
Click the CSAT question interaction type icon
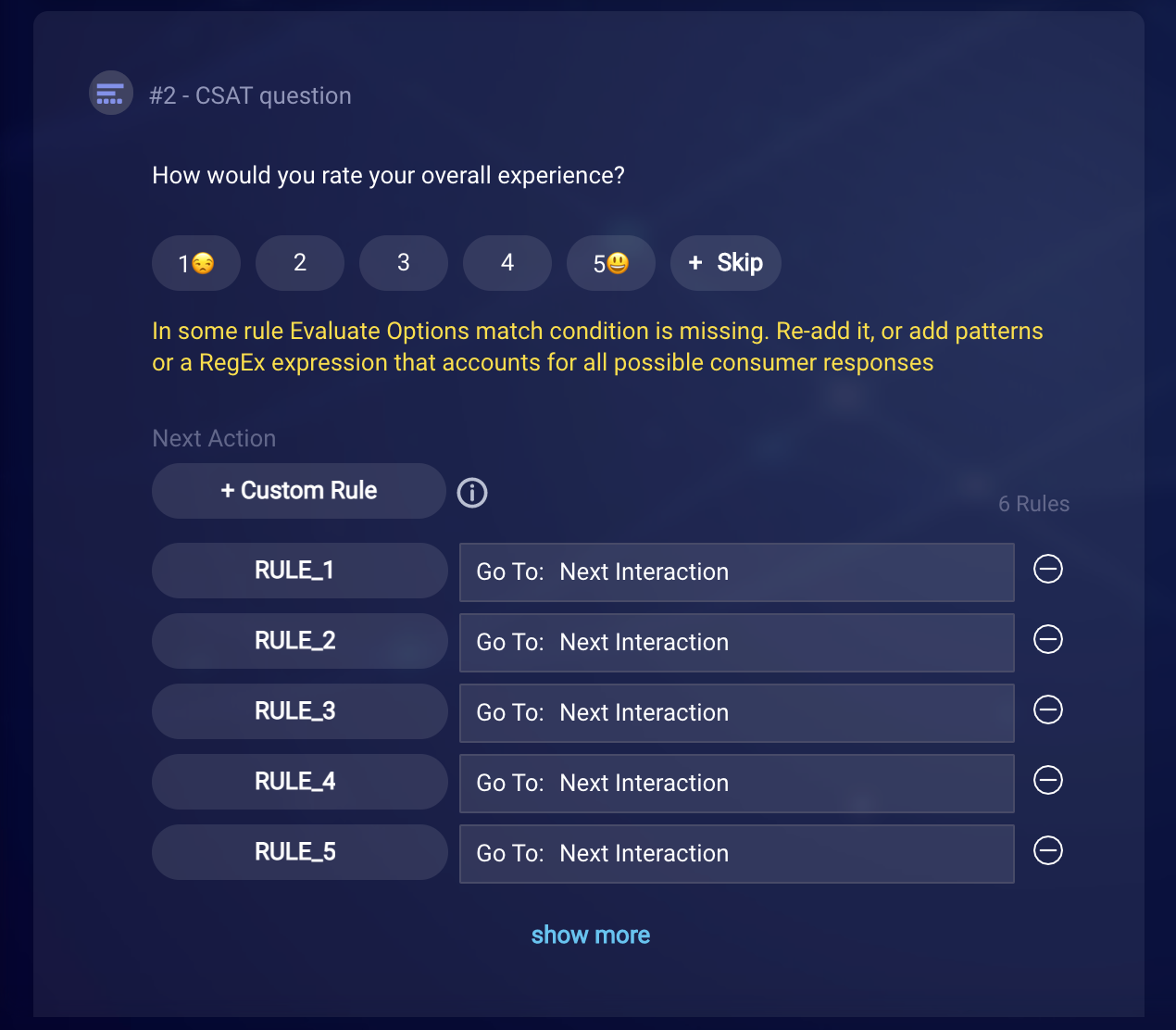pos(111,94)
